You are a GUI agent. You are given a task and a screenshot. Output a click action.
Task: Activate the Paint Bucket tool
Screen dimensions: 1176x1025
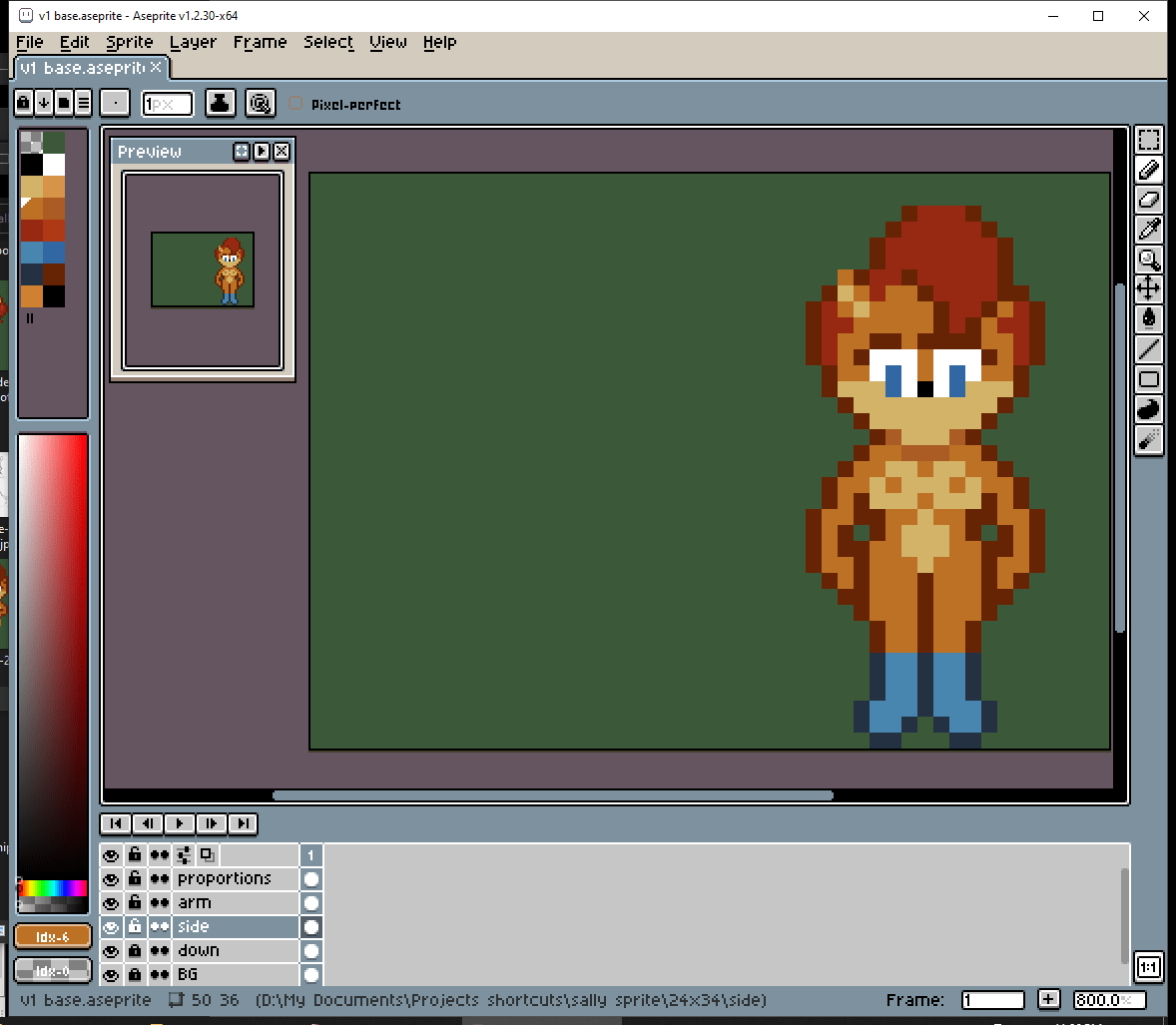coord(1149,318)
